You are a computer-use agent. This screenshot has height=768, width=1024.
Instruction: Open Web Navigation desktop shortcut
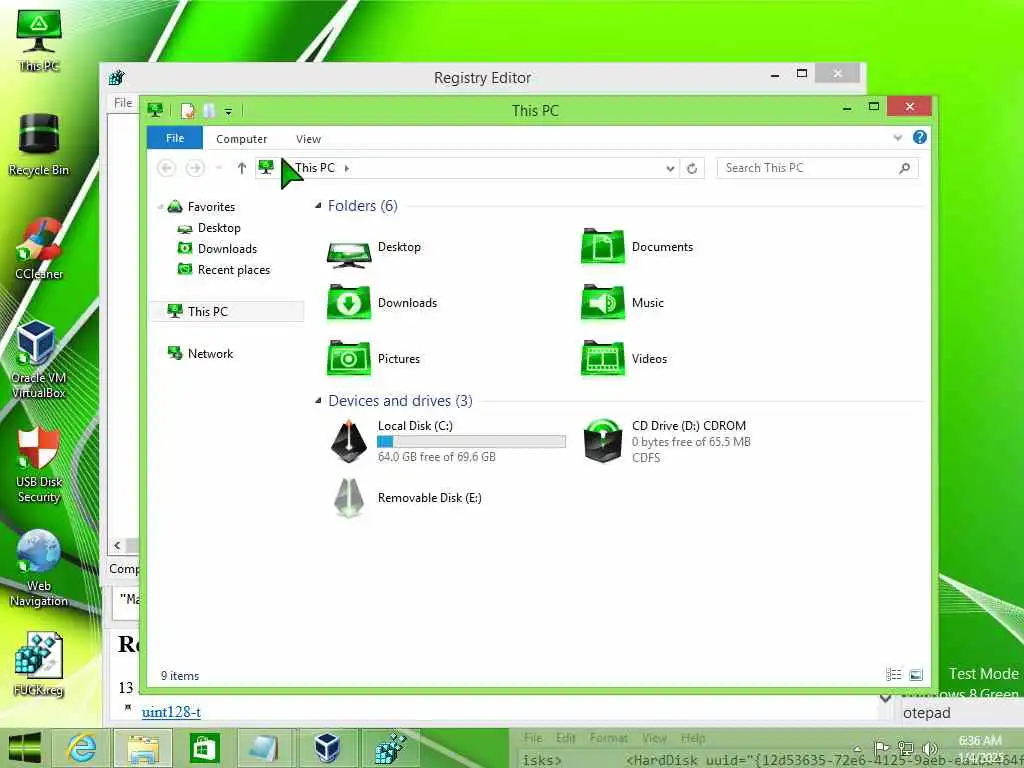[x=39, y=568]
